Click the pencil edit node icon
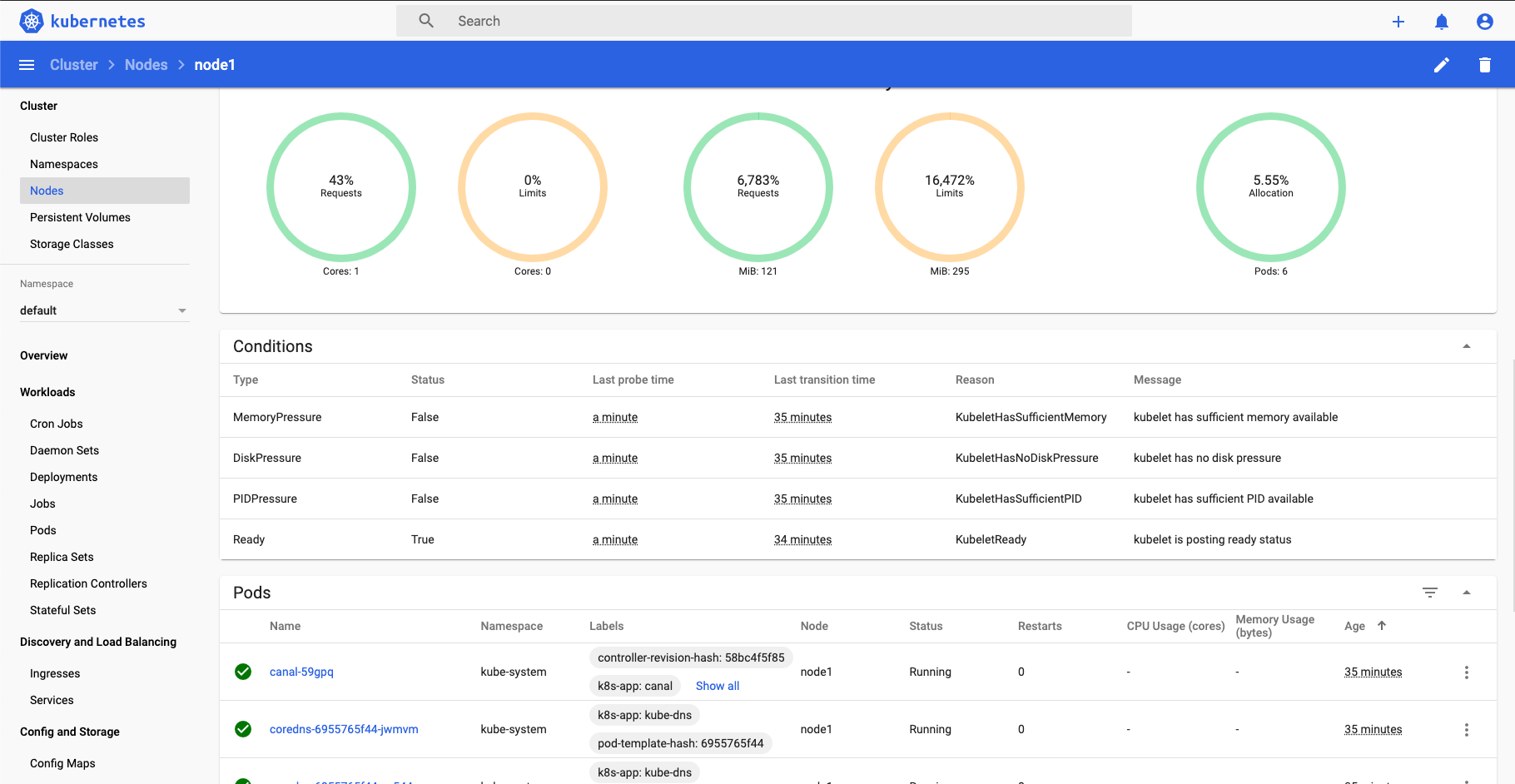Viewport: 1515px width, 784px height. [1442, 65]
